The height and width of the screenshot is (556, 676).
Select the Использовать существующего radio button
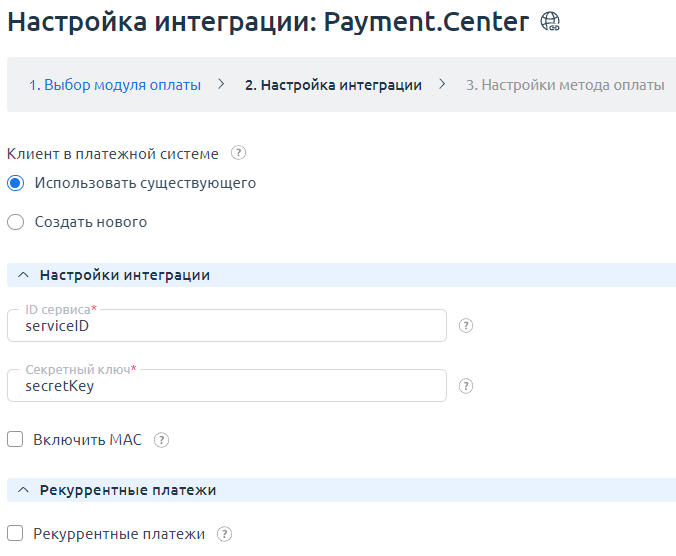(x=15, y=184)
